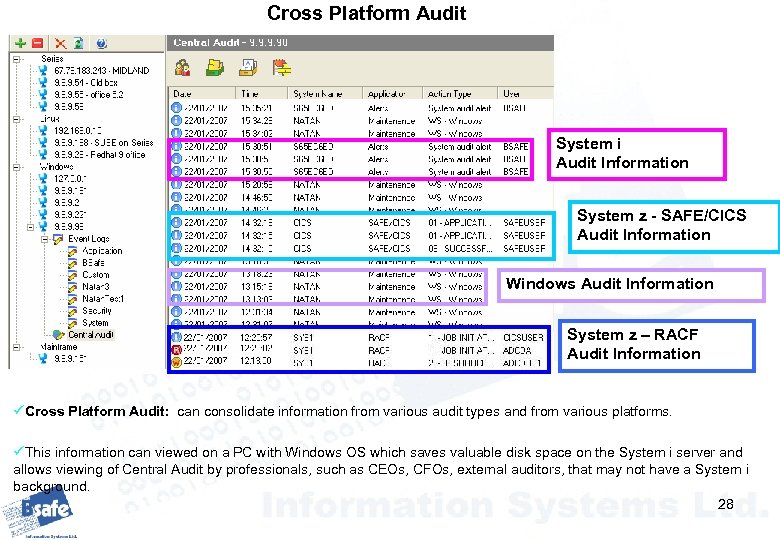Click red R icon on ADCDA RACF row
This screenshot has width=780, height=540.
tap(176, 350)
